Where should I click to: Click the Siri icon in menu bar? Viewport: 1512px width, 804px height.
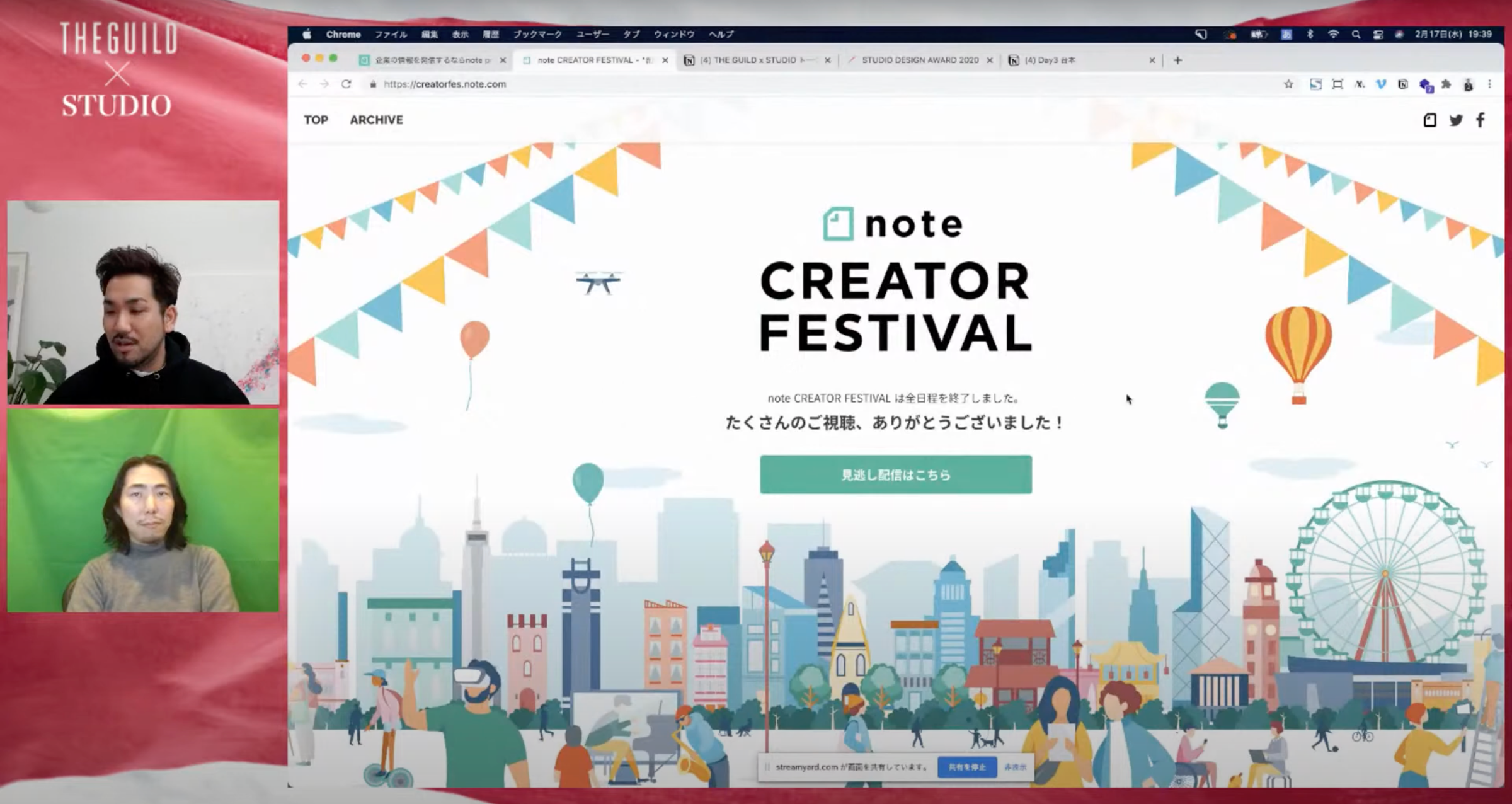pyautogui.click(x=1399, y=34)
